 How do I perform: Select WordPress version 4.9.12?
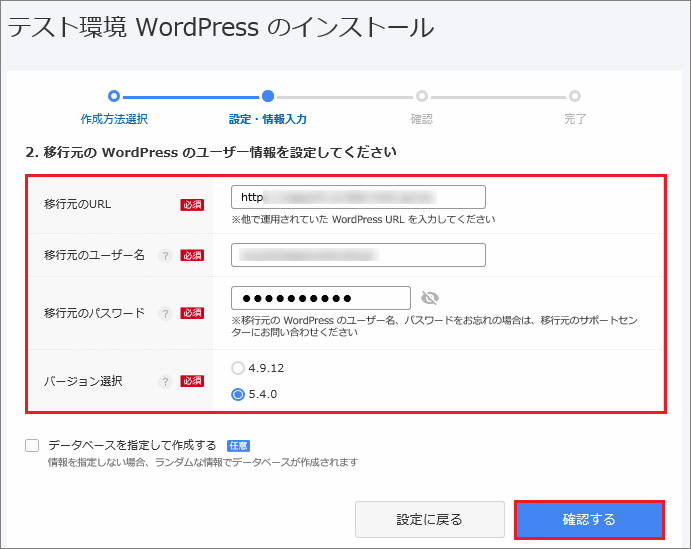pos(238,368)
